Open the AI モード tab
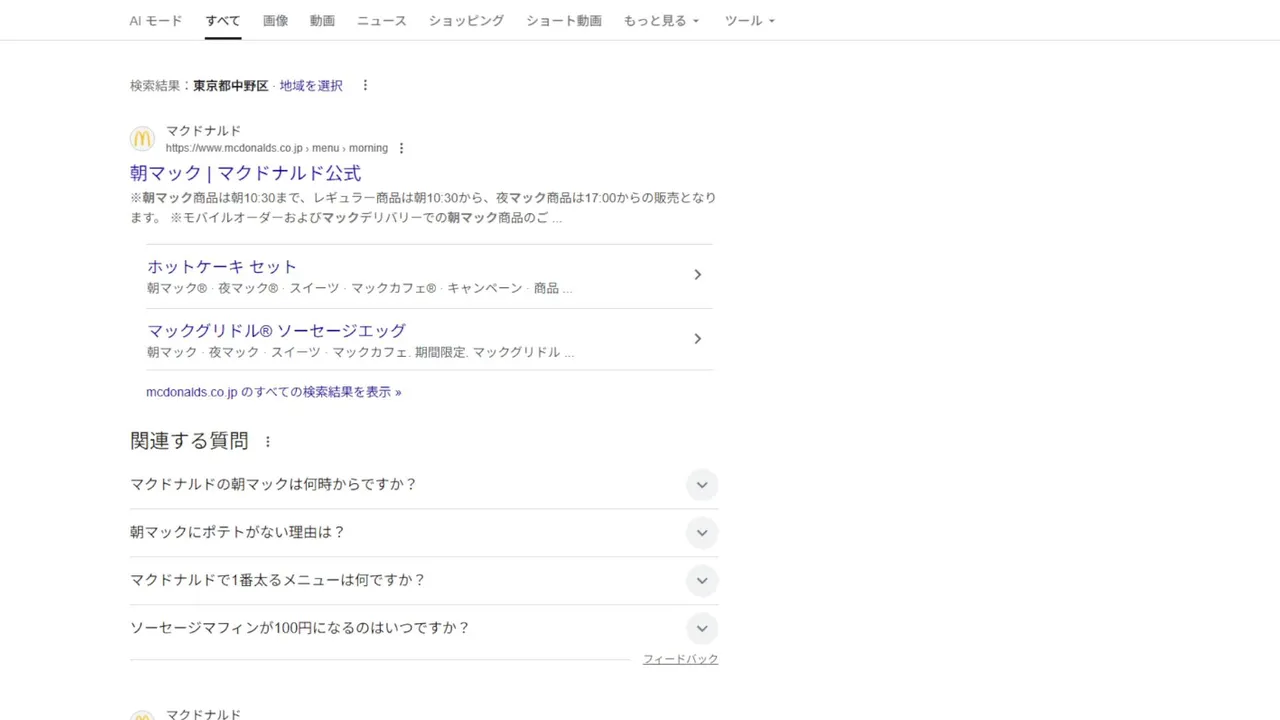Image resolution: width=1280 pixels, height=720 pixels. tap(155, 20)
